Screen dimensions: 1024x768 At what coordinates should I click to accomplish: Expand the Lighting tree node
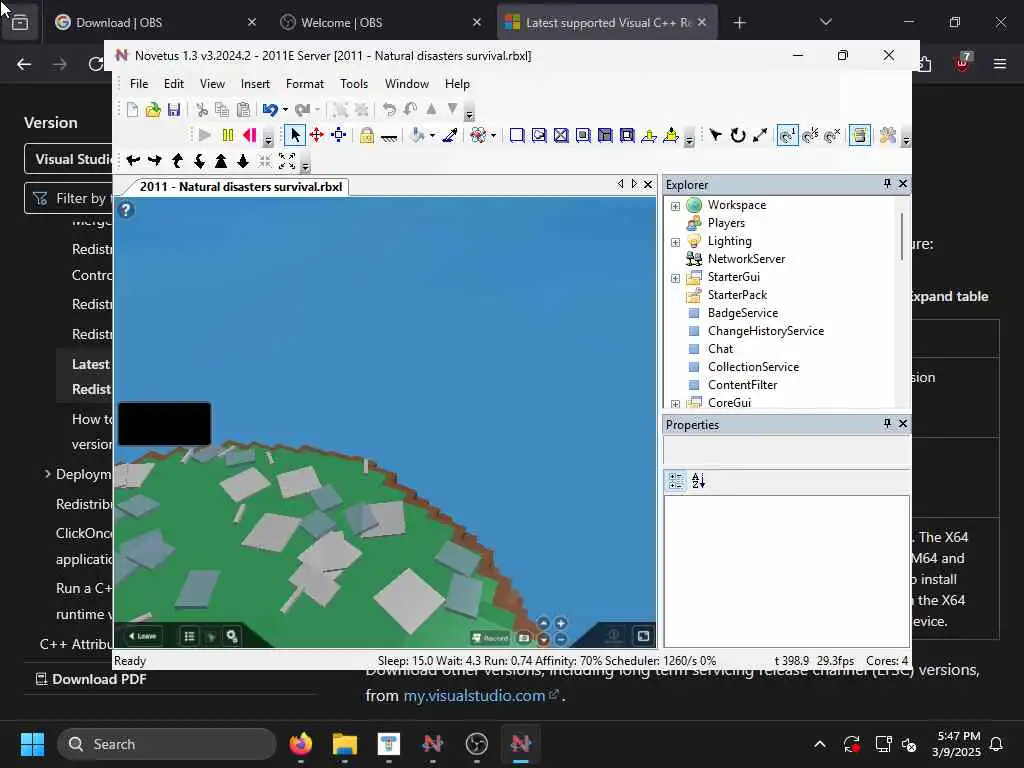tap(675, 242)
